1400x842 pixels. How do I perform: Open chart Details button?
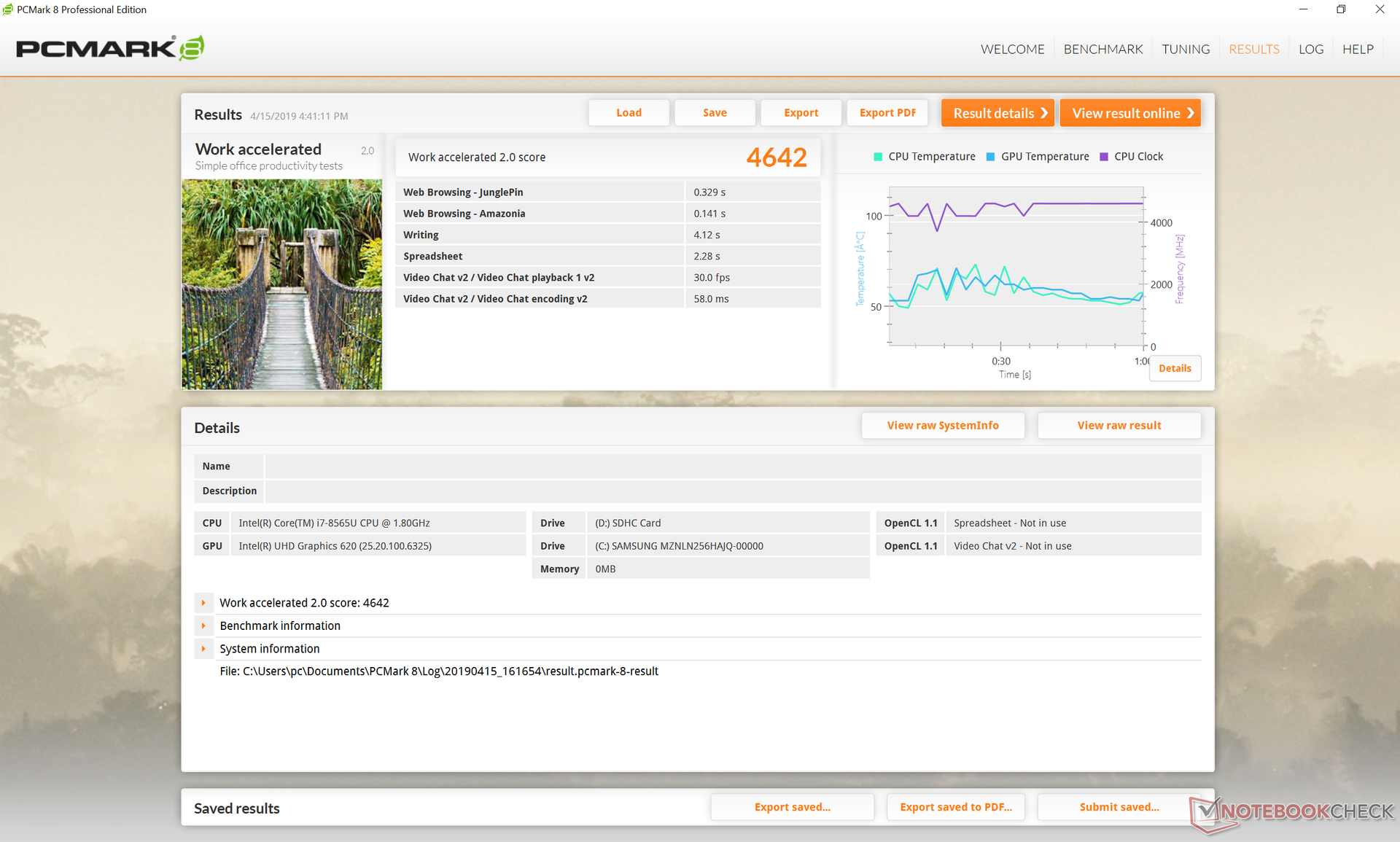[1175, 368]
